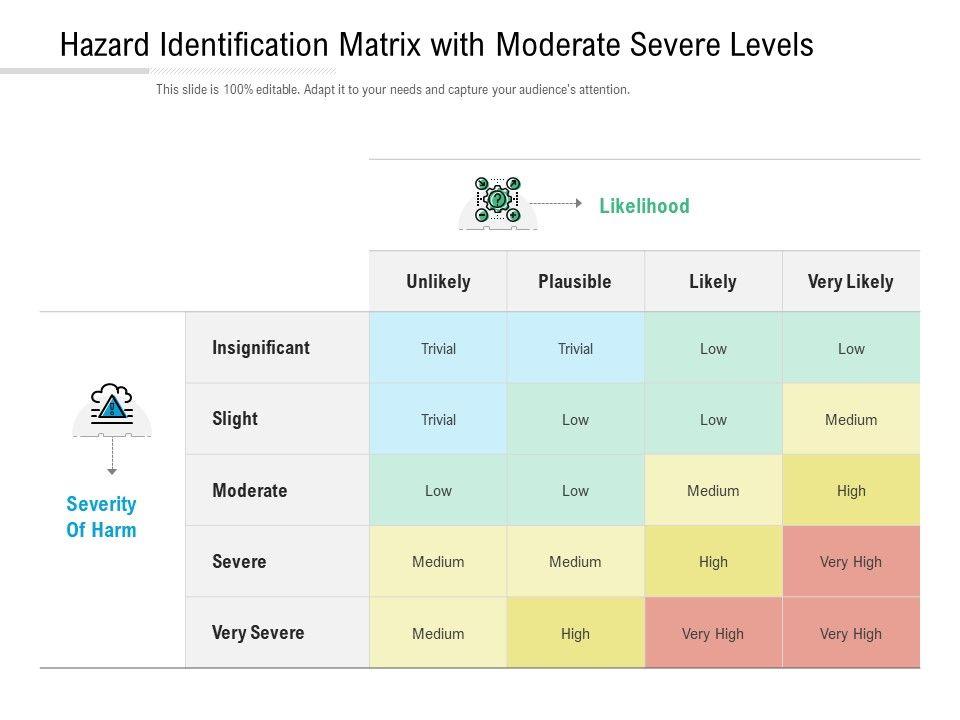The width and height of the screenshot is (960, 720).
Task: Select the Very Severe row header
Action: click(x=258, y=633)
